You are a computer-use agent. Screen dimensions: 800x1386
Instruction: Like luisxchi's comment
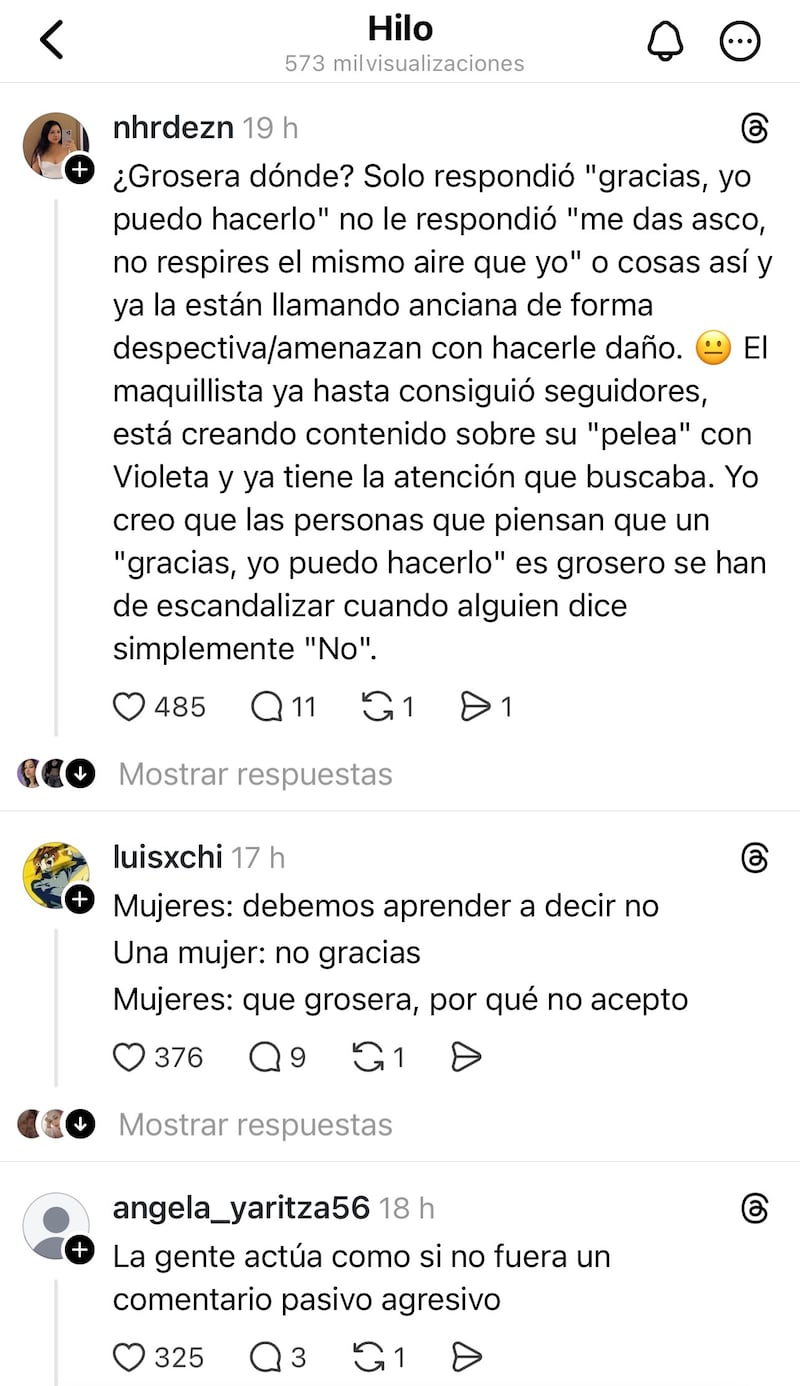tap(129, 1057)
